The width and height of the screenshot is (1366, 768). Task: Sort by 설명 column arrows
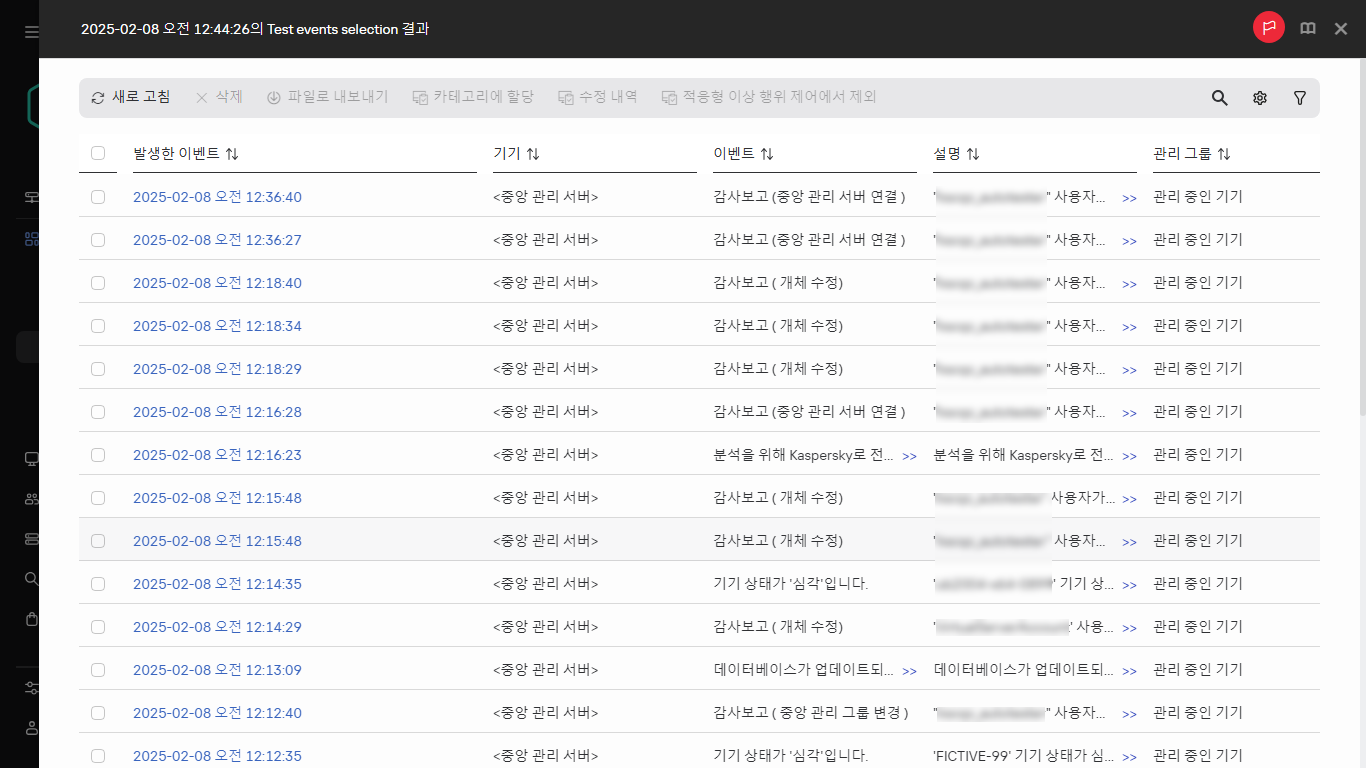point(973,154)
